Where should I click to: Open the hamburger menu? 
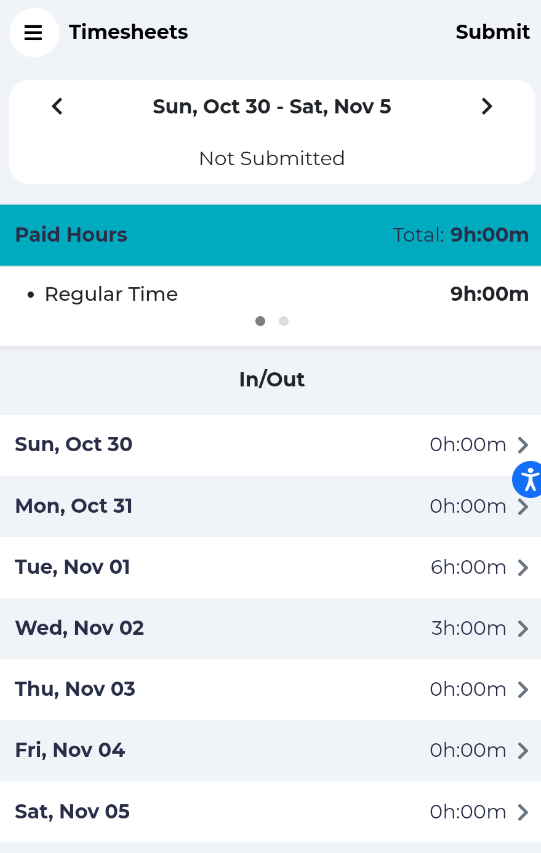[x=34, y=33]
